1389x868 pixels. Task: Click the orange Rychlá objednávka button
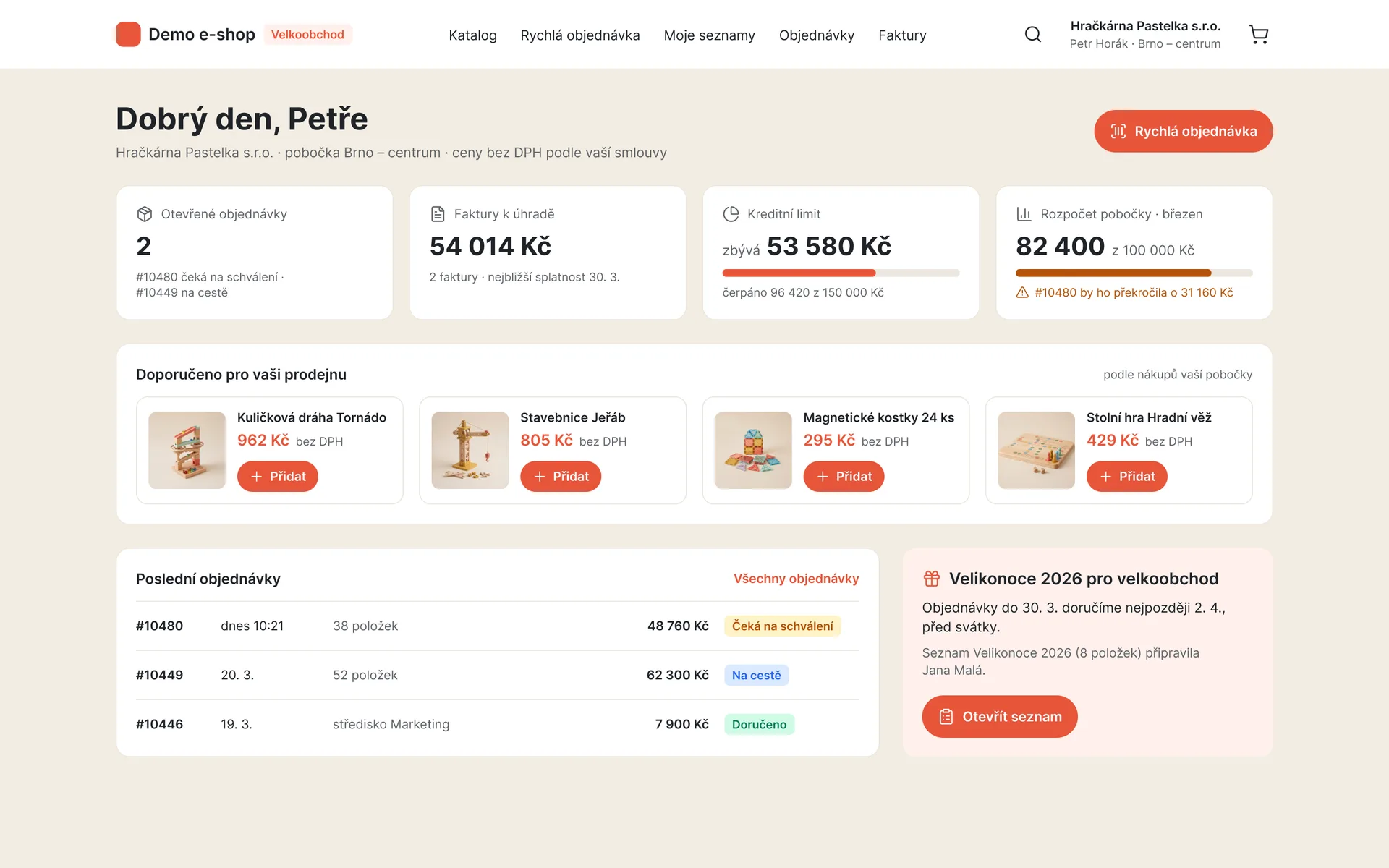coord(1183,131)
